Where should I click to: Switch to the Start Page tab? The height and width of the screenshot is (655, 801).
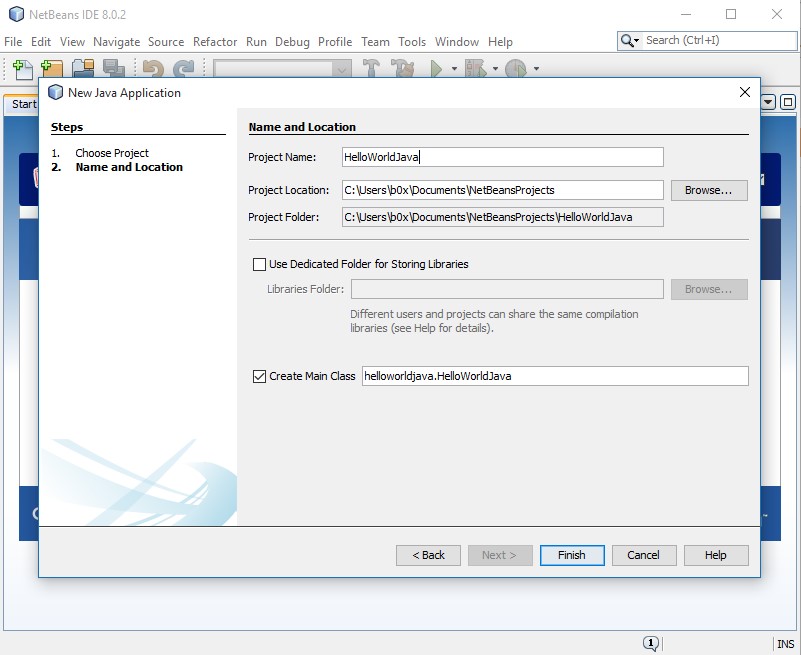click(x=22, y=103)
